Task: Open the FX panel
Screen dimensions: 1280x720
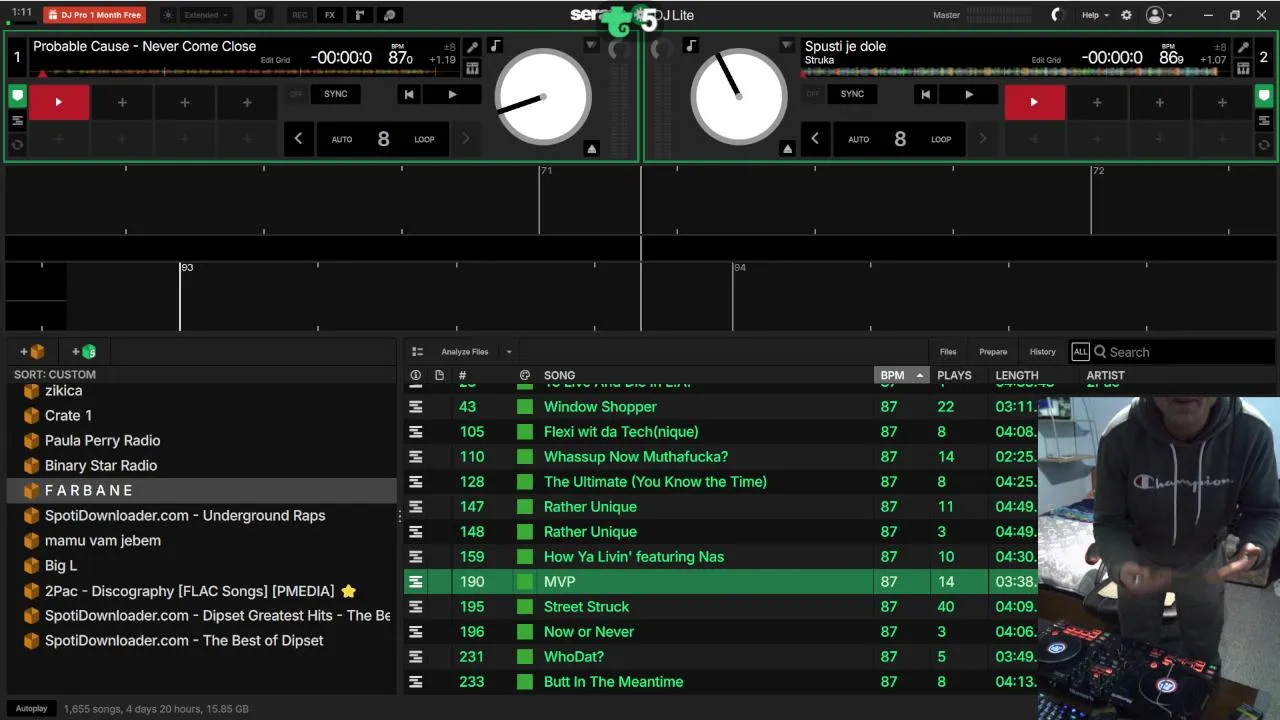Action: pyautogui.click(x=330, y=15)
